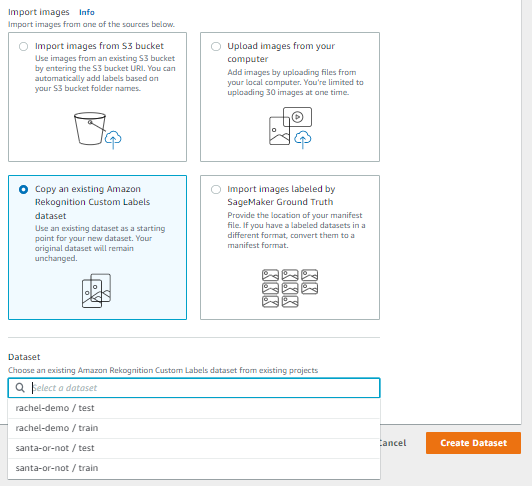
Task: Click the computer image upload illustration icon
Action: click(290, 128)
